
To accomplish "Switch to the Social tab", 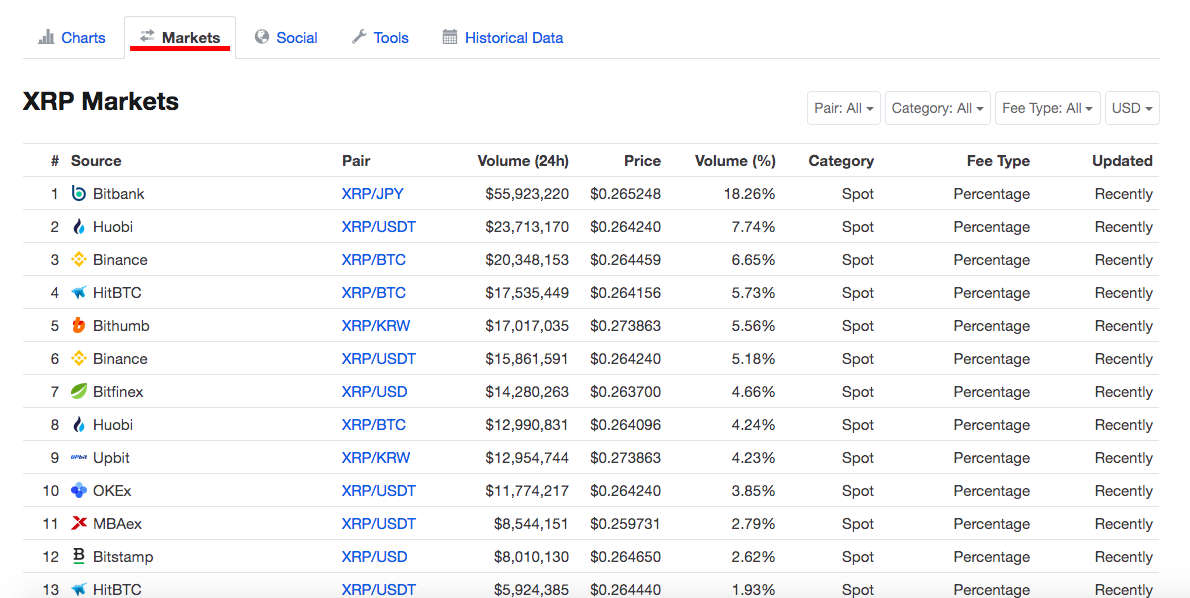I will (286, 37).
